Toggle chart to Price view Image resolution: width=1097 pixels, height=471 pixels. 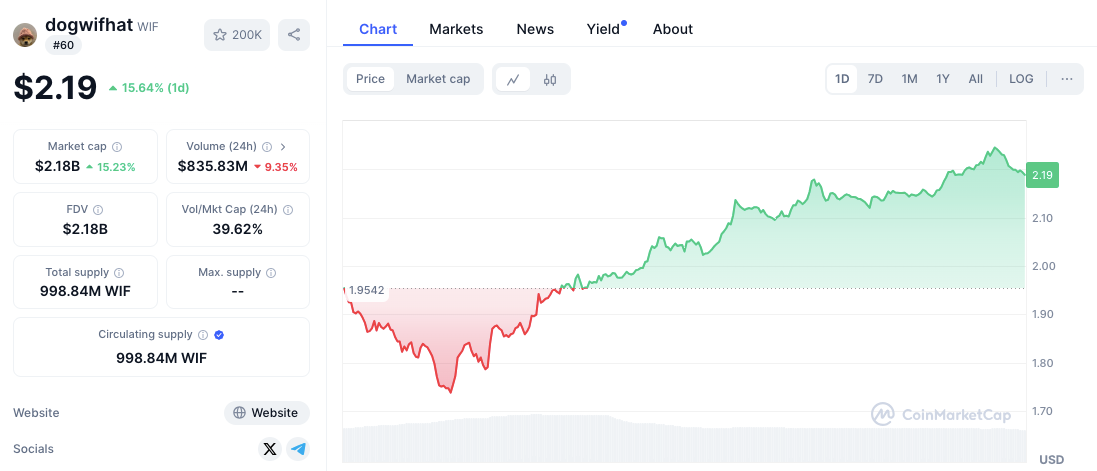(x=370, y=79)
